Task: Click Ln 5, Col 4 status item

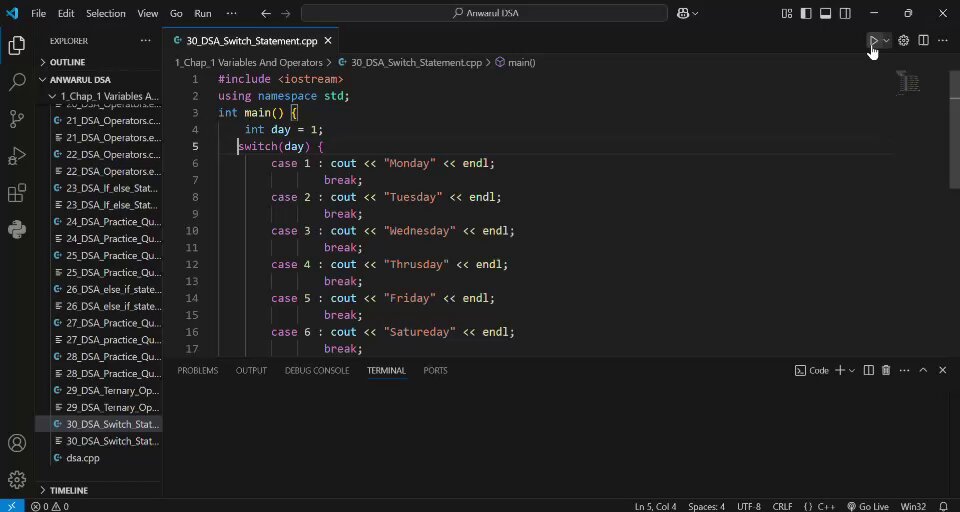Action: pyautogui.click(x=656, y=506)
